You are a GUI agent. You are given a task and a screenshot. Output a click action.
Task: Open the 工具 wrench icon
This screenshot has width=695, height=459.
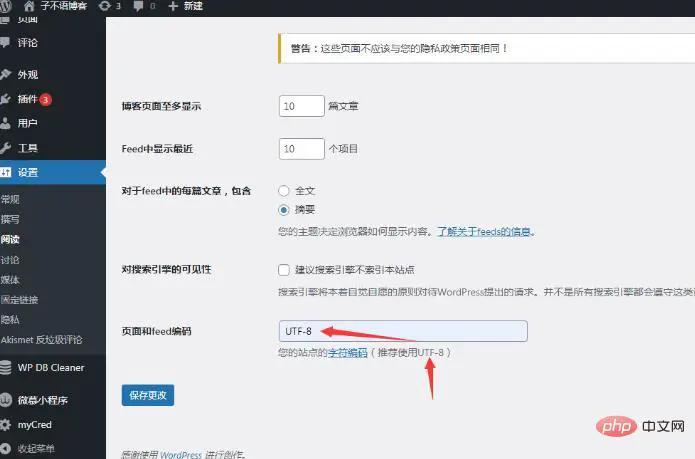click(x=5, y=148)
